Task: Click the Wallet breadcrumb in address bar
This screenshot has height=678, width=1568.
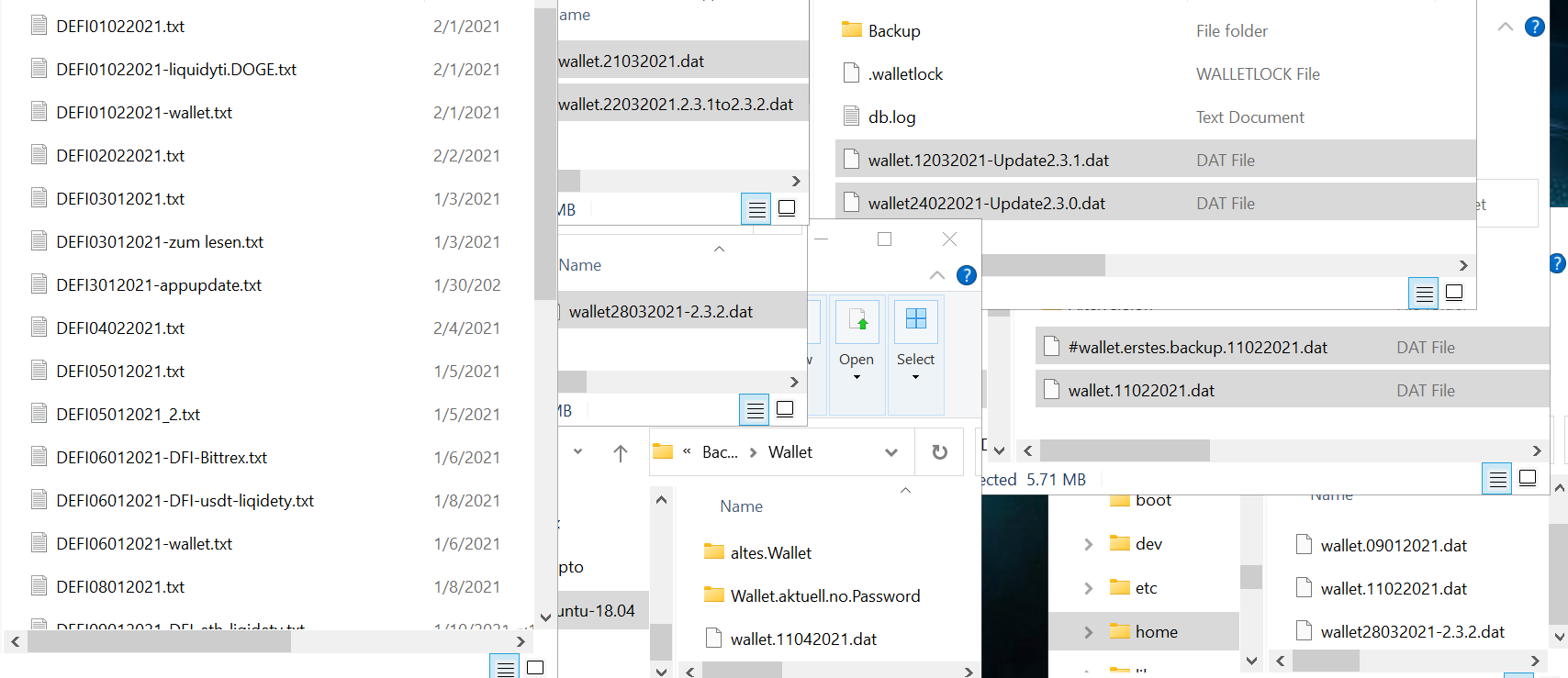Action: point(790,451)
